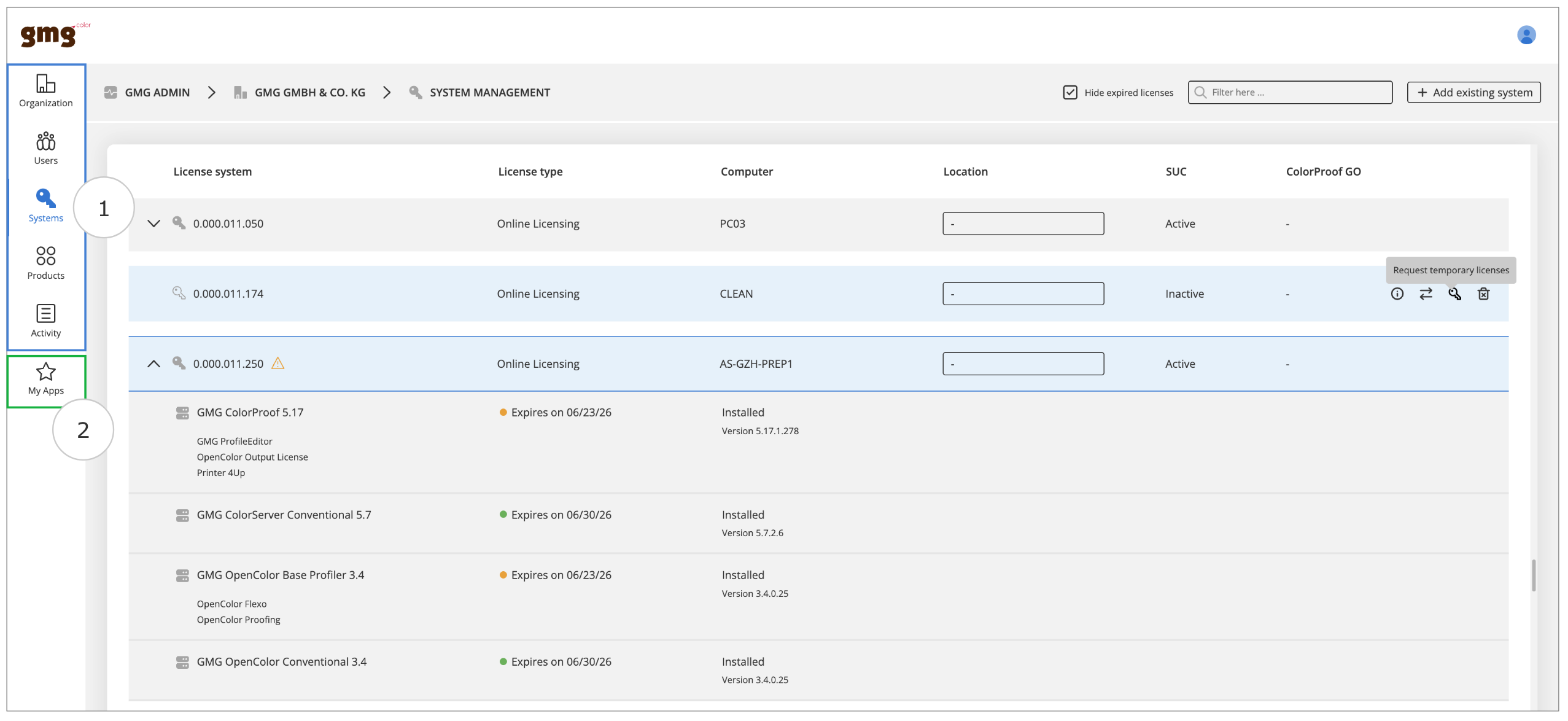
Task: Focus the Filter here search field
Action: tap(1290, 93)
